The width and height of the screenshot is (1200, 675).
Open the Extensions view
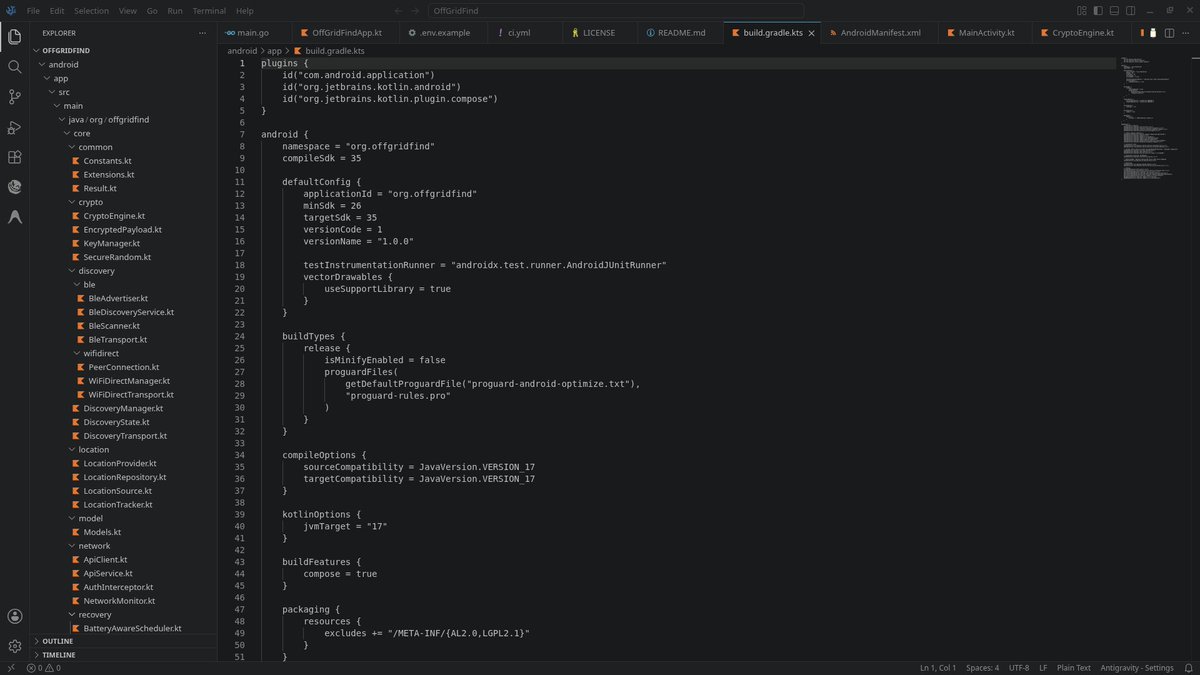click(15, 157)
